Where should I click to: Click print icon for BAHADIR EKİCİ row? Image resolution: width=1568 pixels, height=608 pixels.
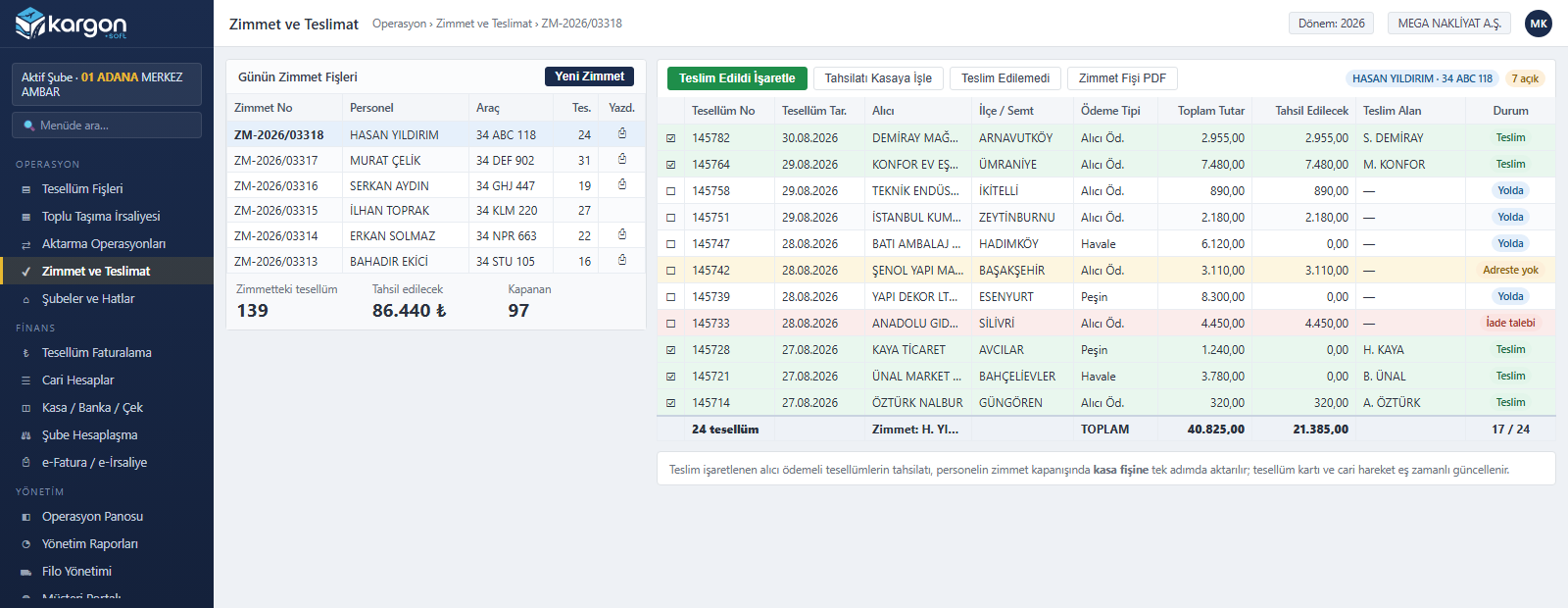(622, 260)
